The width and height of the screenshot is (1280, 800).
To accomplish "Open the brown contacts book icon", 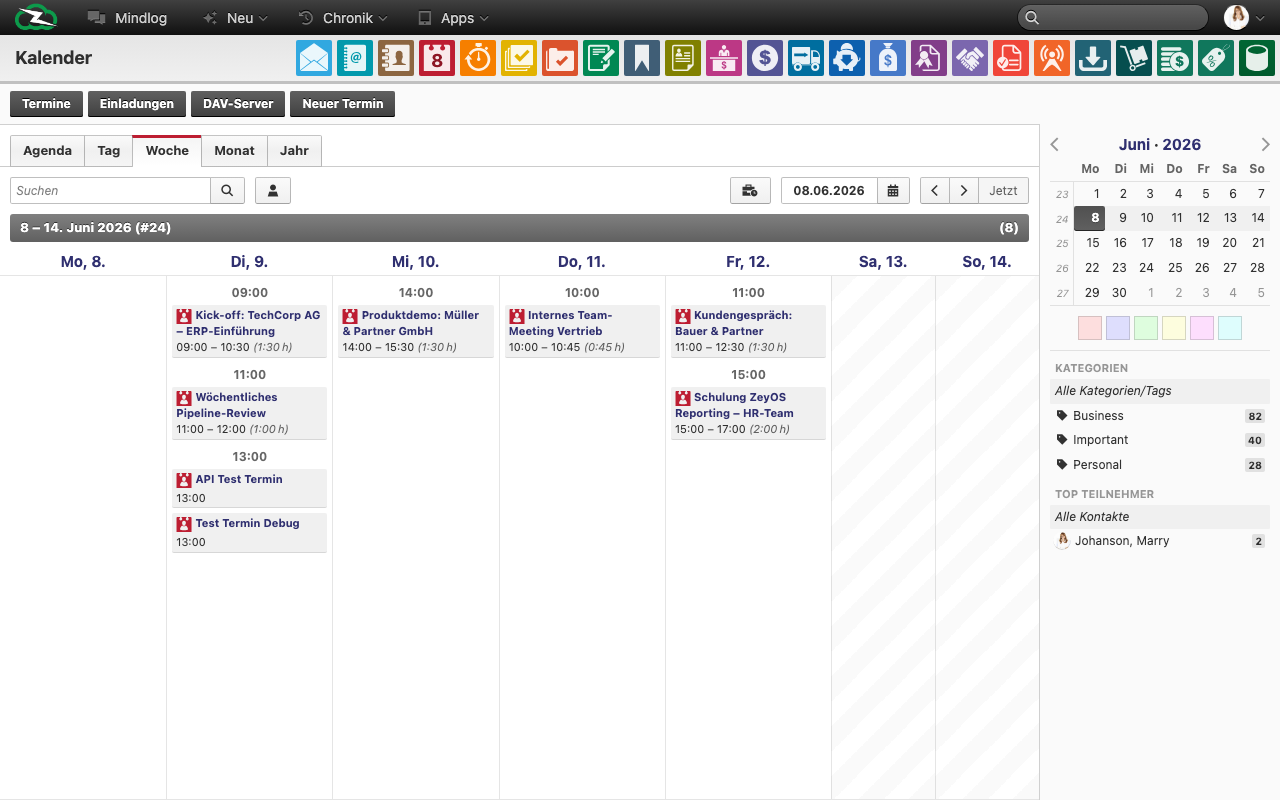I will coord(396,58).
